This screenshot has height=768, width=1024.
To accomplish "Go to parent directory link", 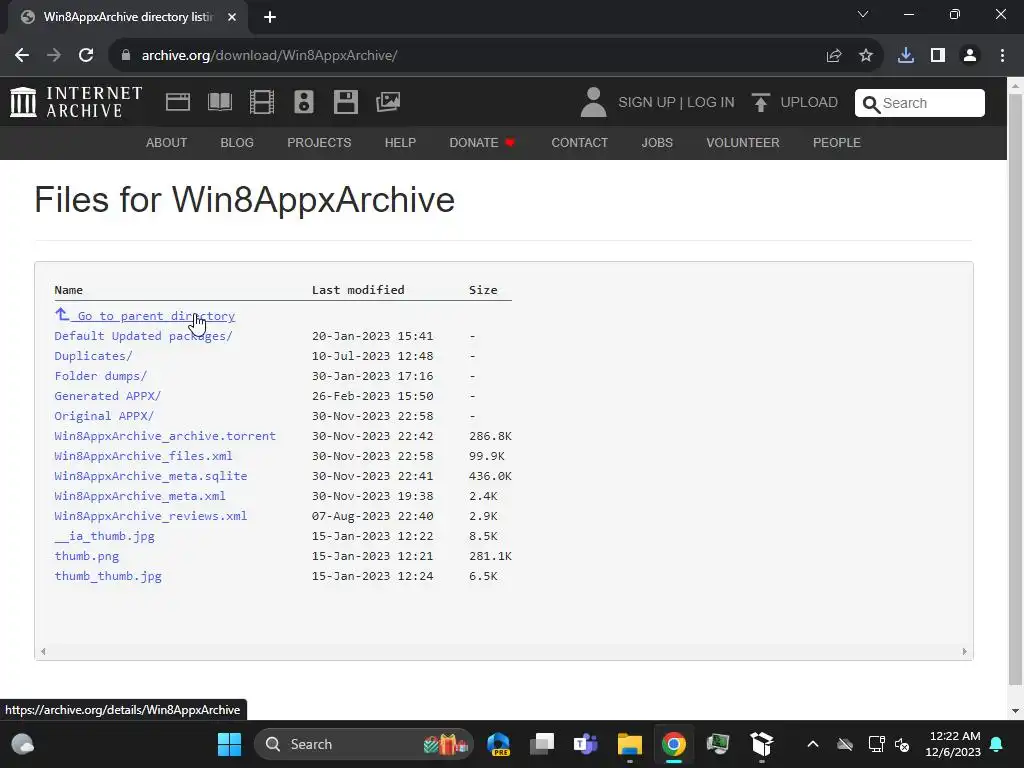I will (x=145, y=315).
